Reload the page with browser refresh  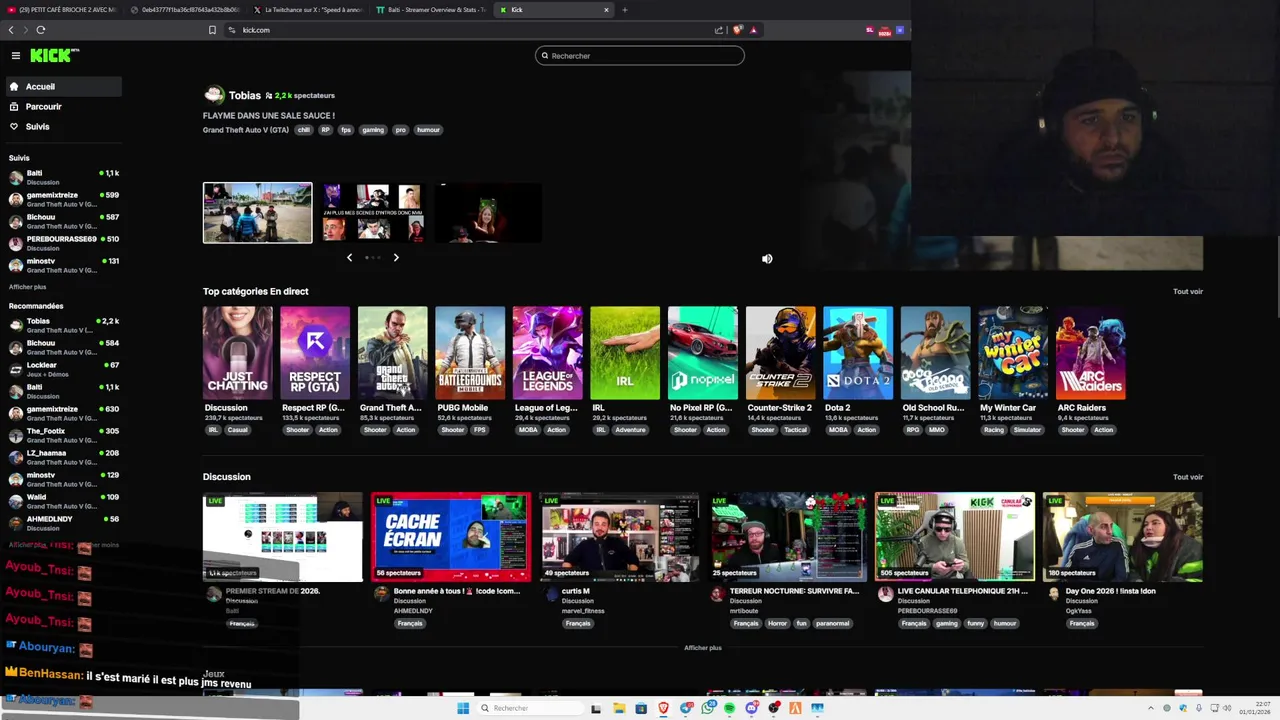[x=41, y=30]
